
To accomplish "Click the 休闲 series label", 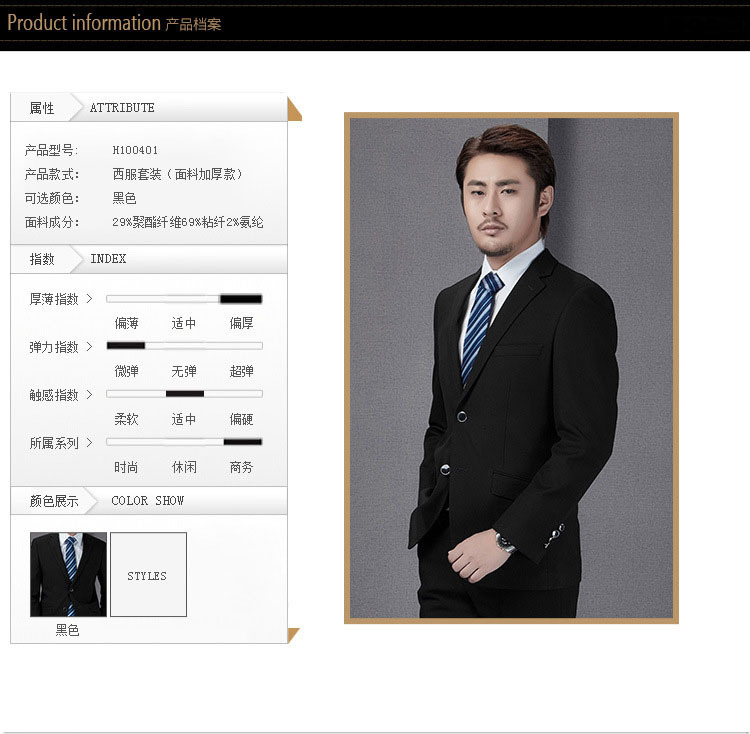I will pos(184,467).
